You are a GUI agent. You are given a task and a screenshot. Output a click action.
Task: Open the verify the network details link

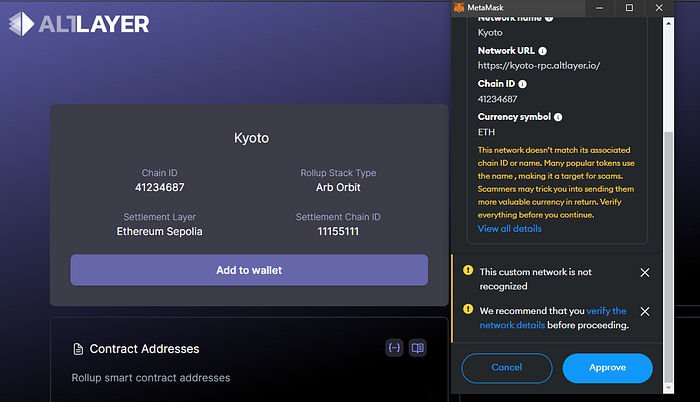tap(554, 318)
